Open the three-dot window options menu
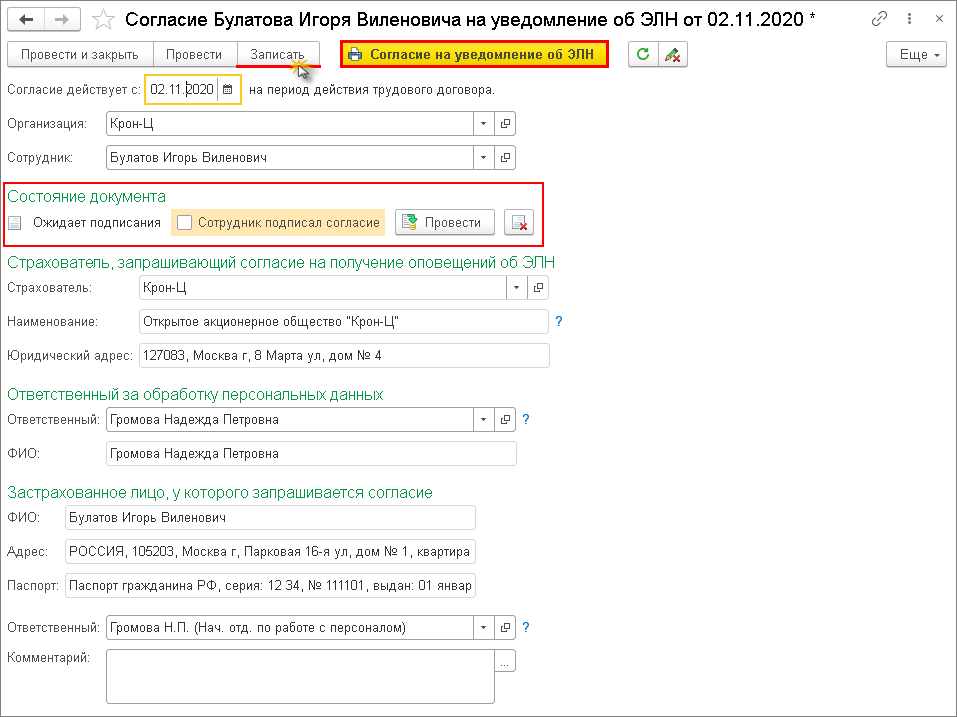This screenshot has height=717, width=957. [909, 19]
